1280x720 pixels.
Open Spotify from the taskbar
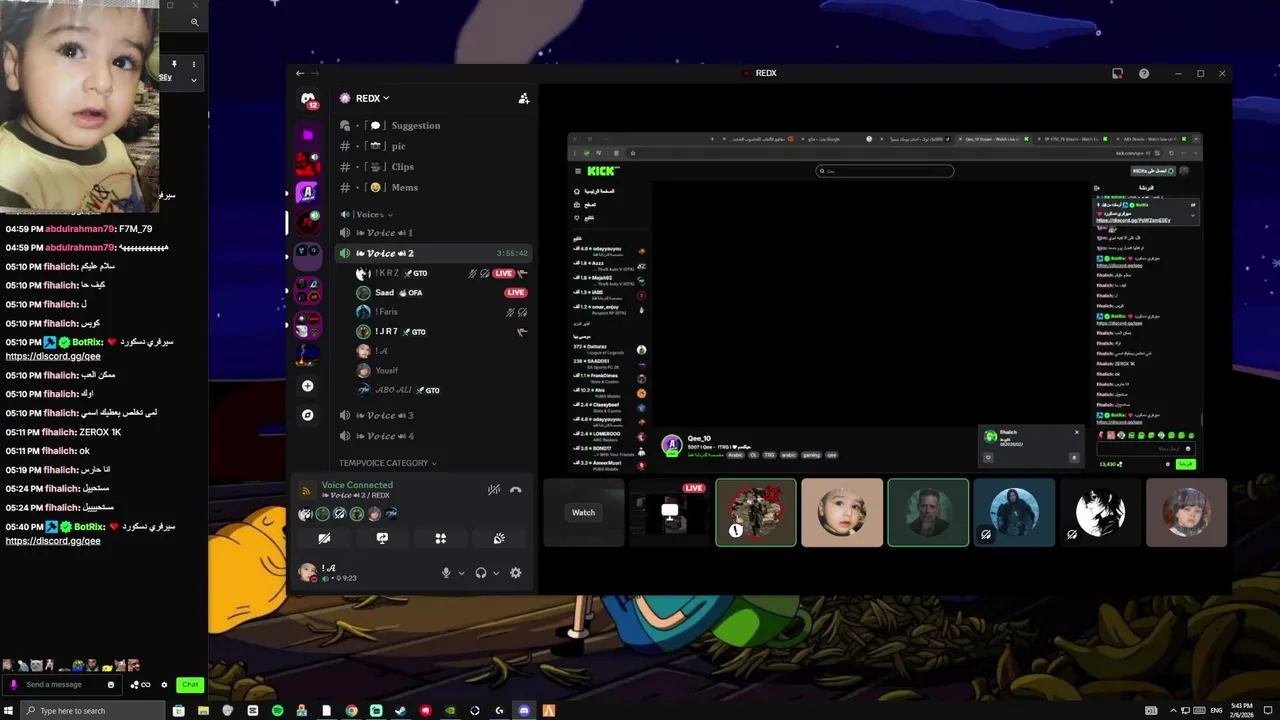click(x=277, y=711)
